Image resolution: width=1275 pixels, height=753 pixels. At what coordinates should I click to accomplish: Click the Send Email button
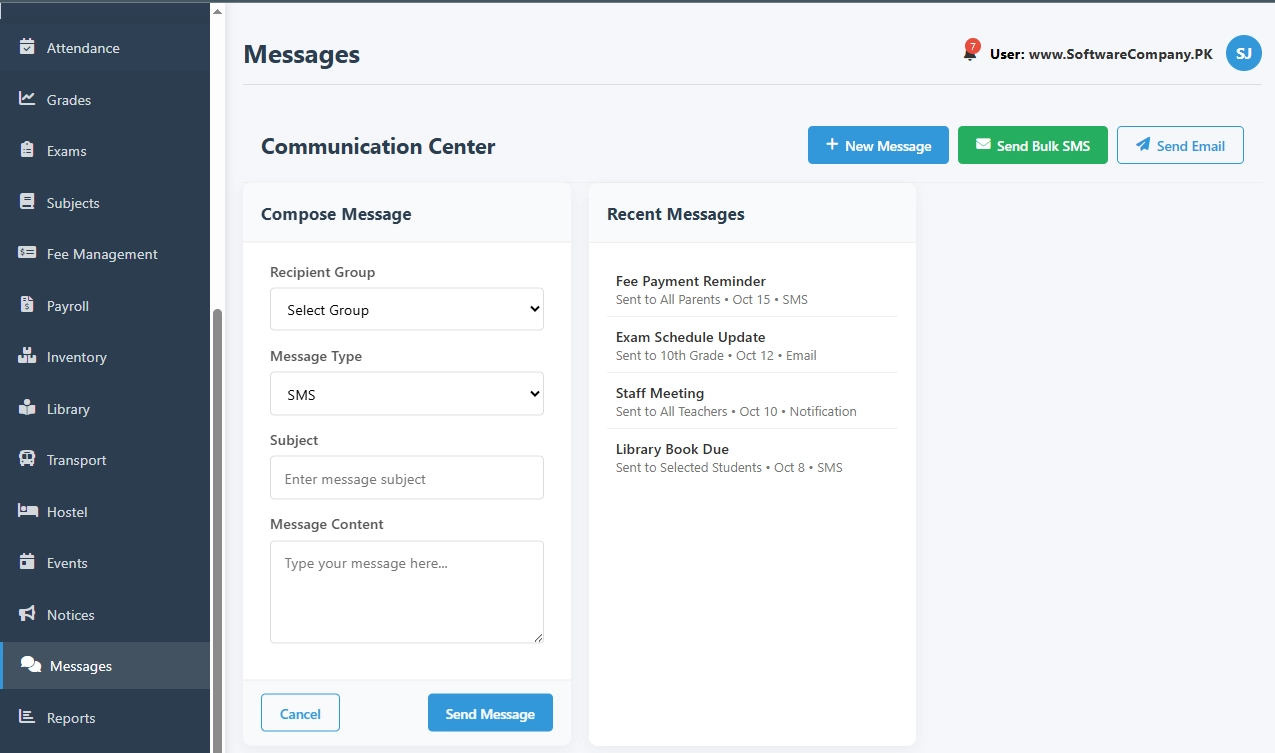click(1179, 146)
